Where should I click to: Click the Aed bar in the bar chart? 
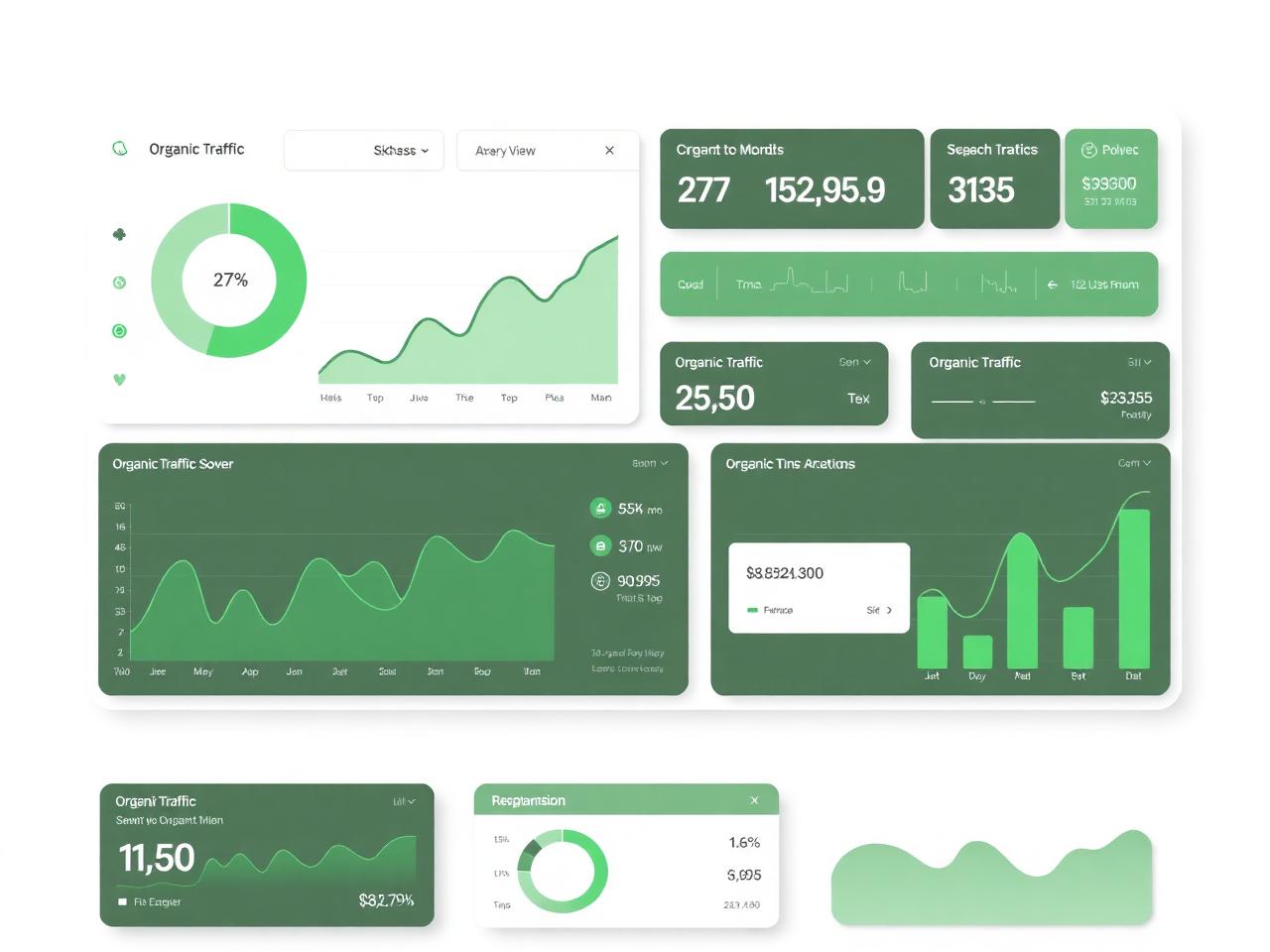tap(1022, 602)
